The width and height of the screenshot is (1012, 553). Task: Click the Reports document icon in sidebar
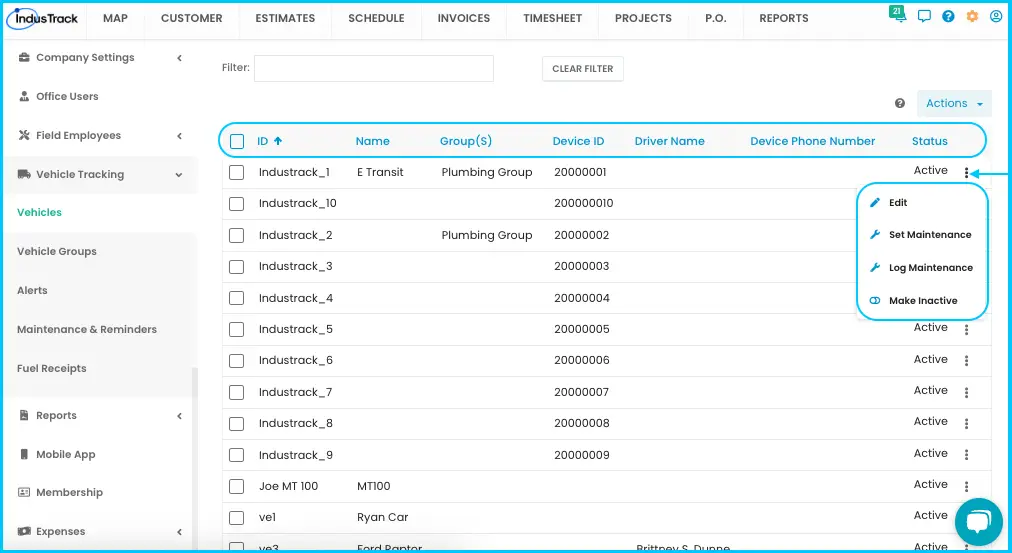(x=24, y=415)
